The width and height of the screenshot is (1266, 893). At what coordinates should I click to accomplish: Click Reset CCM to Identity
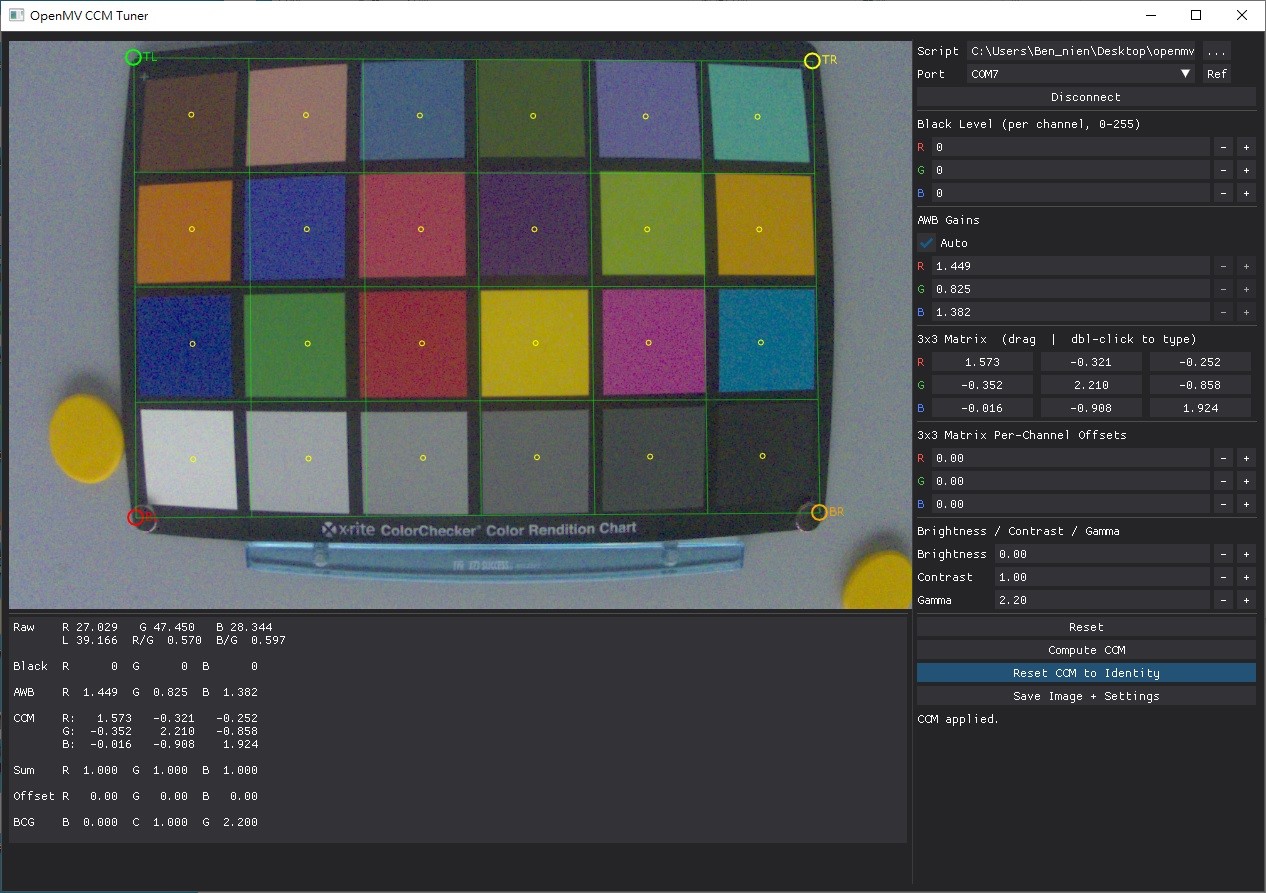pyautogui.click(x=1086, y=673)
